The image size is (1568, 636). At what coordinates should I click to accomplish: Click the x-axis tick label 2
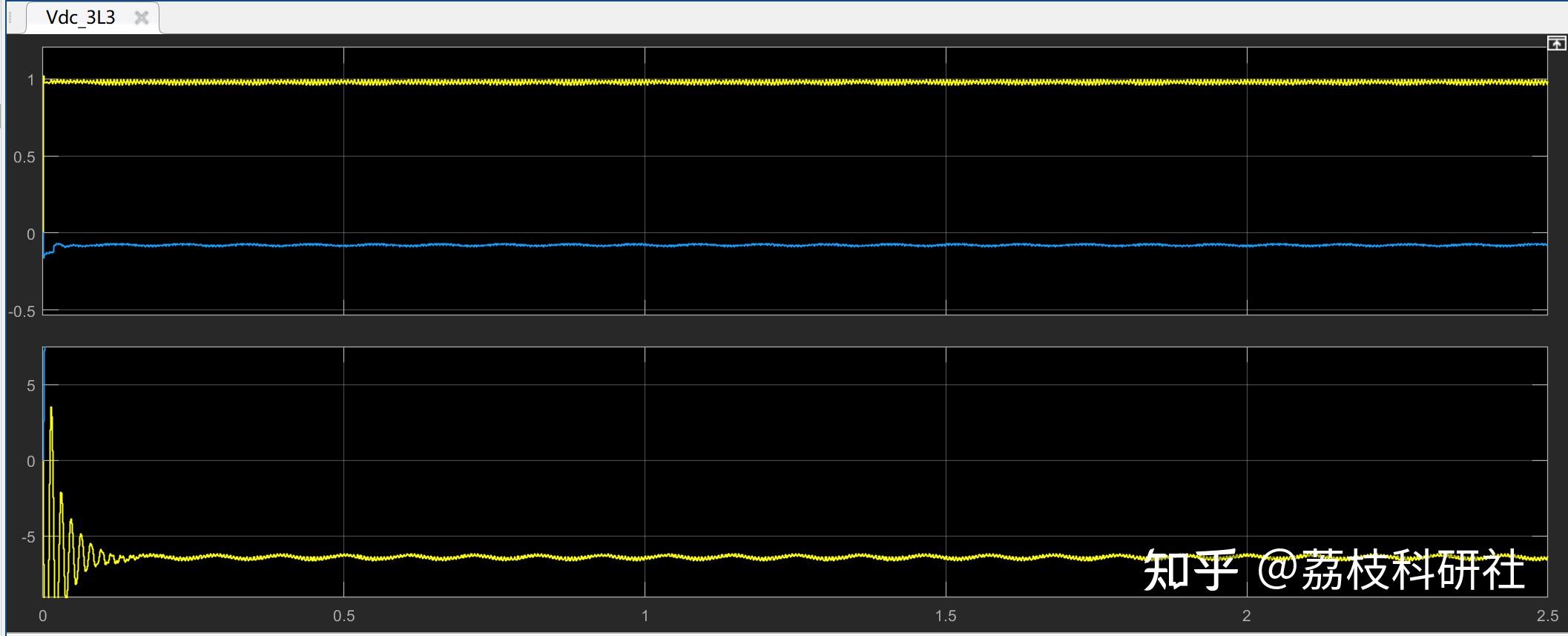[x=1247, y=616]
